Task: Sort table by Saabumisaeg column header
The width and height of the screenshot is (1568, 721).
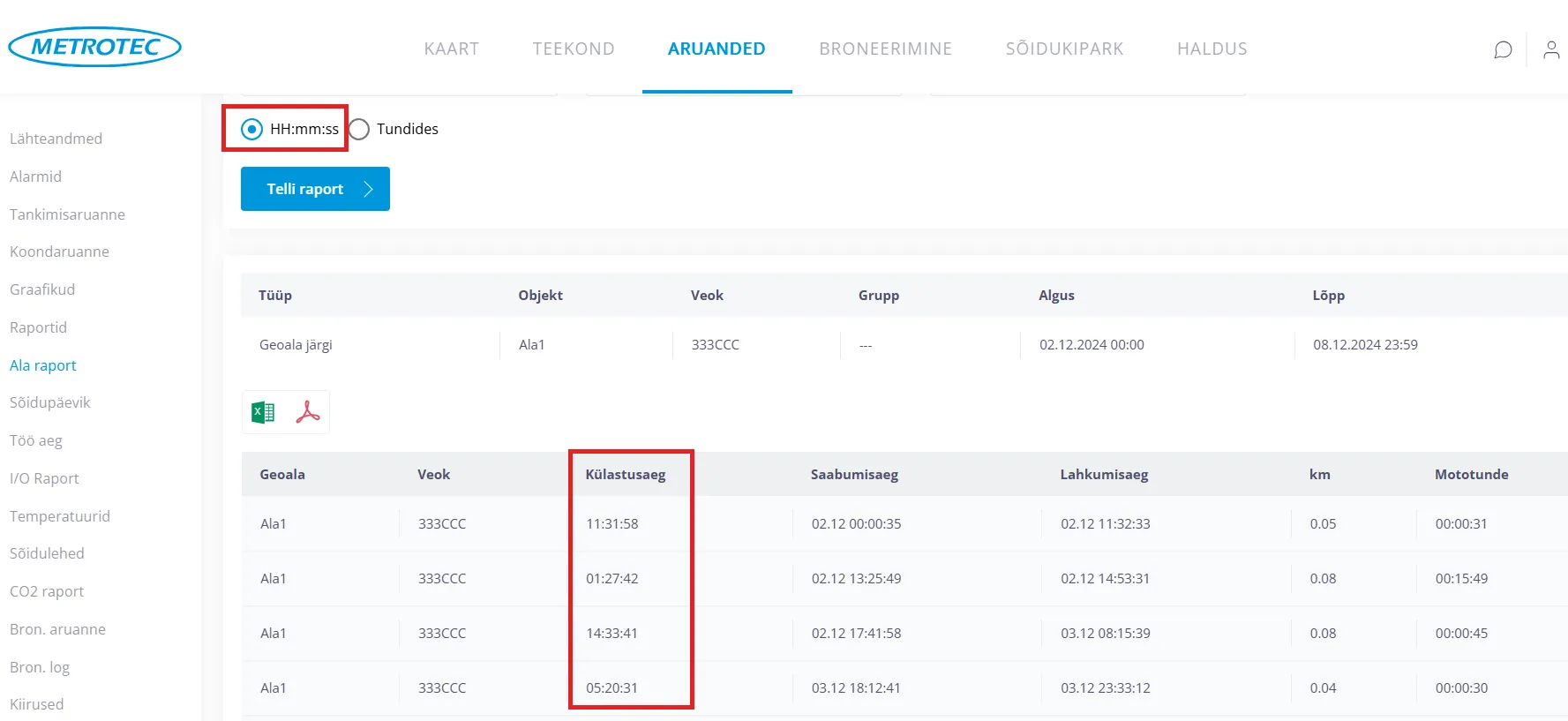Action: 854,475
